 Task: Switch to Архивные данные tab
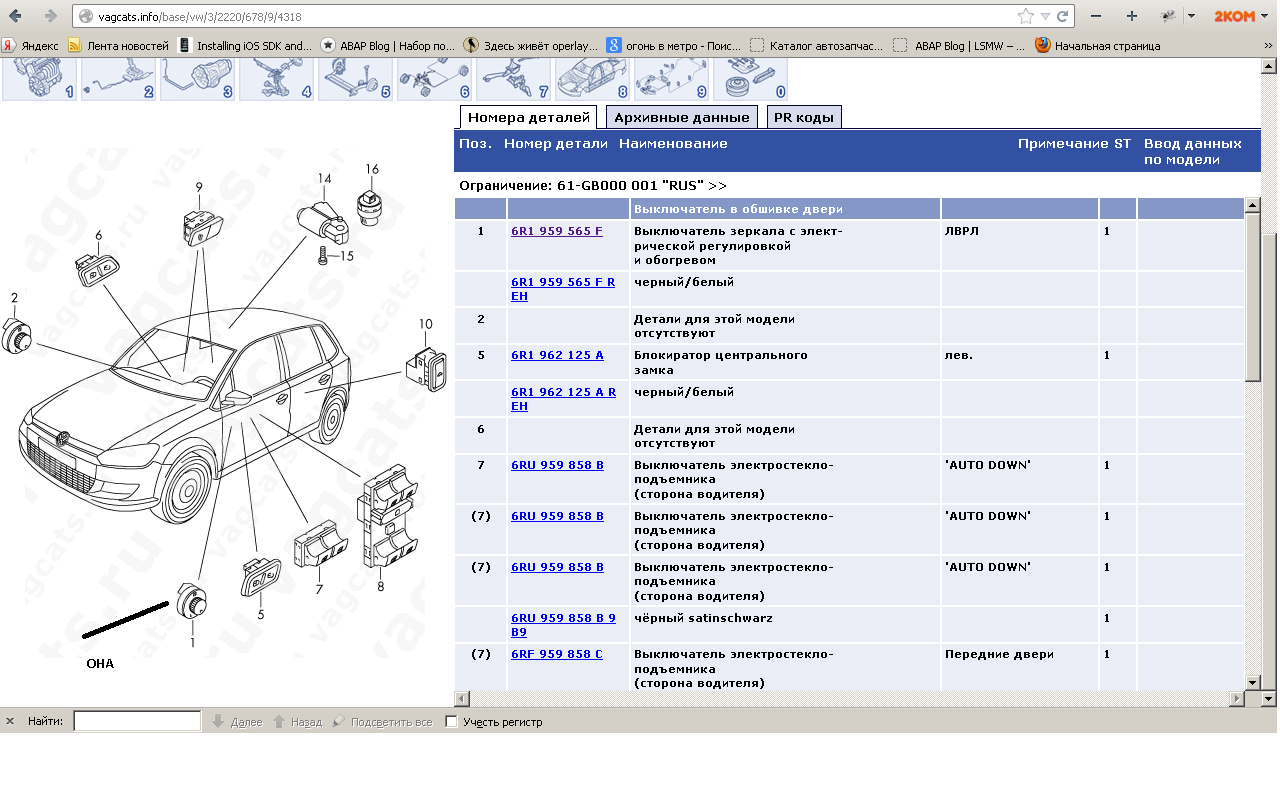pos(682,117)
